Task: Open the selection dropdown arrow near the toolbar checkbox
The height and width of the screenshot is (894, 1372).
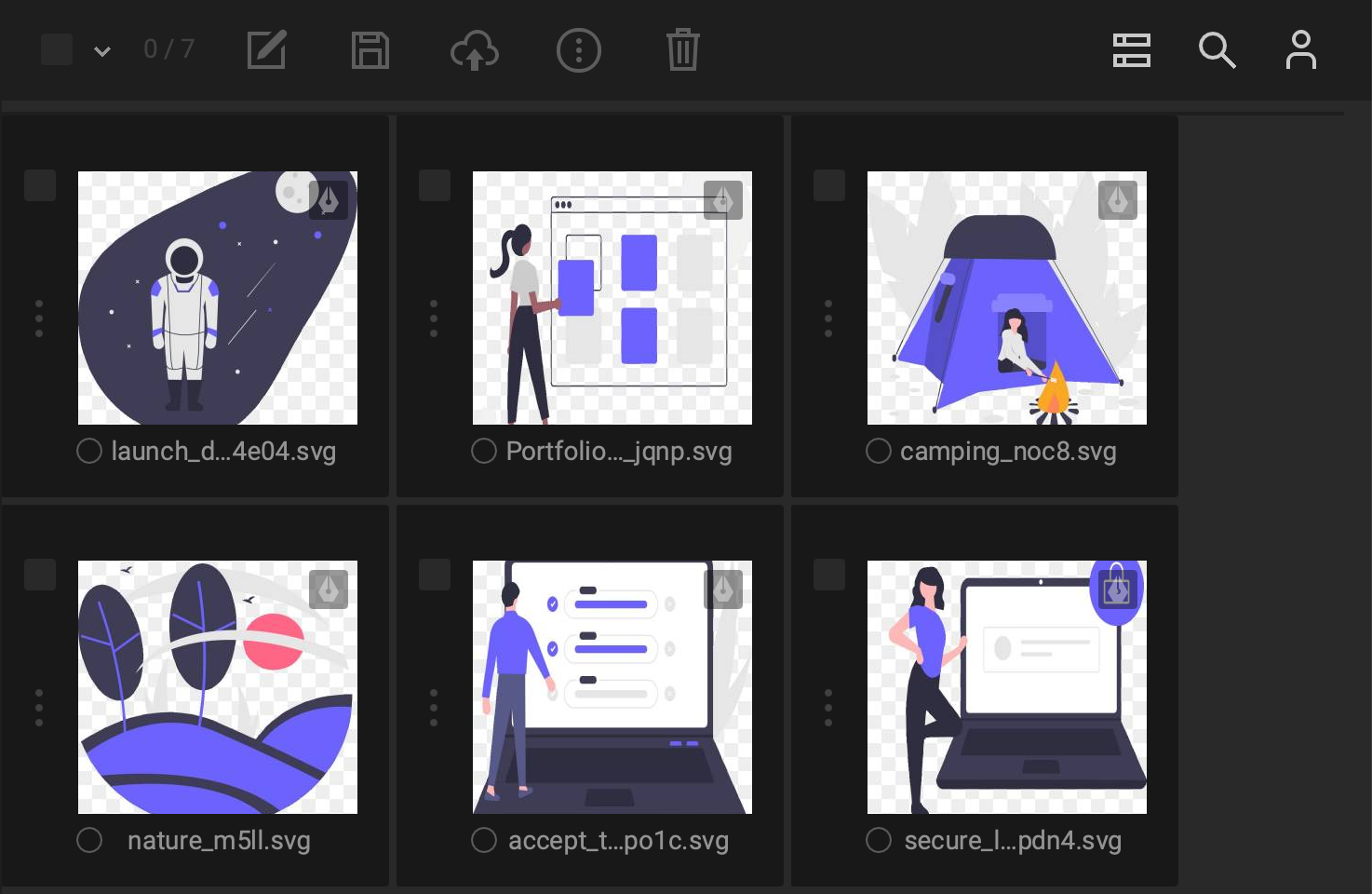Action: [102, 52]
